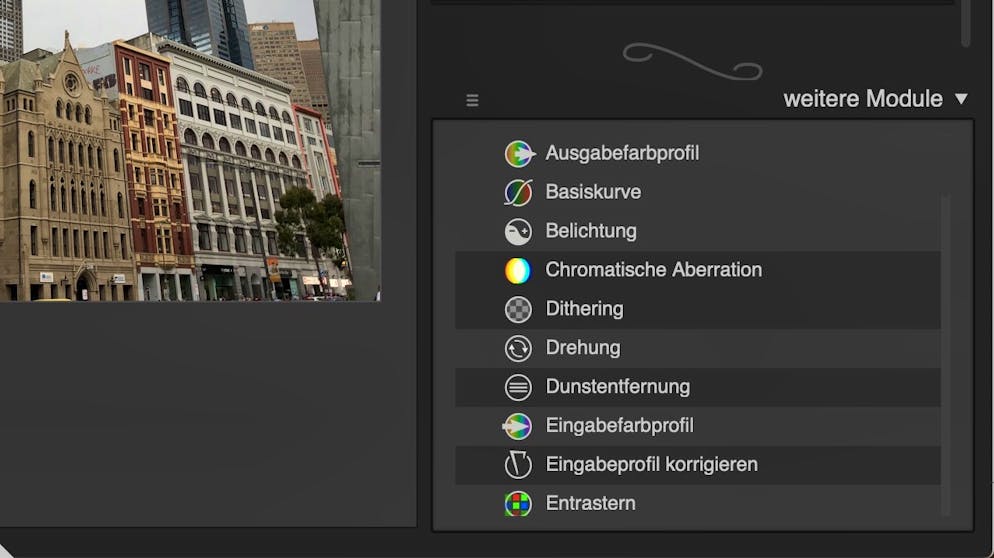Viewport: 994px width, 558px height.
Task: Open the module presets hamburger menu
Action: pyautogui.click(x=472, y=100)
